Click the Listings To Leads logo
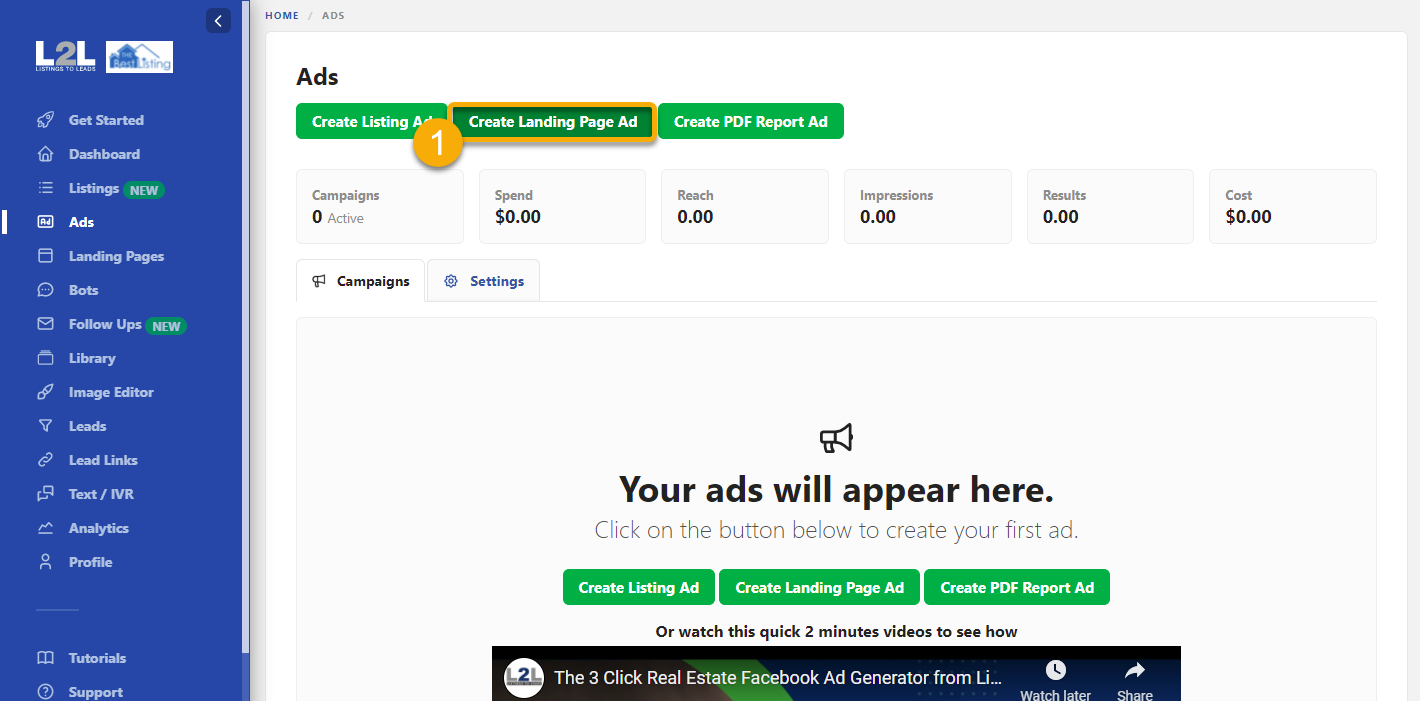Viewport: 1420px width, 701px height. (65, 56)
